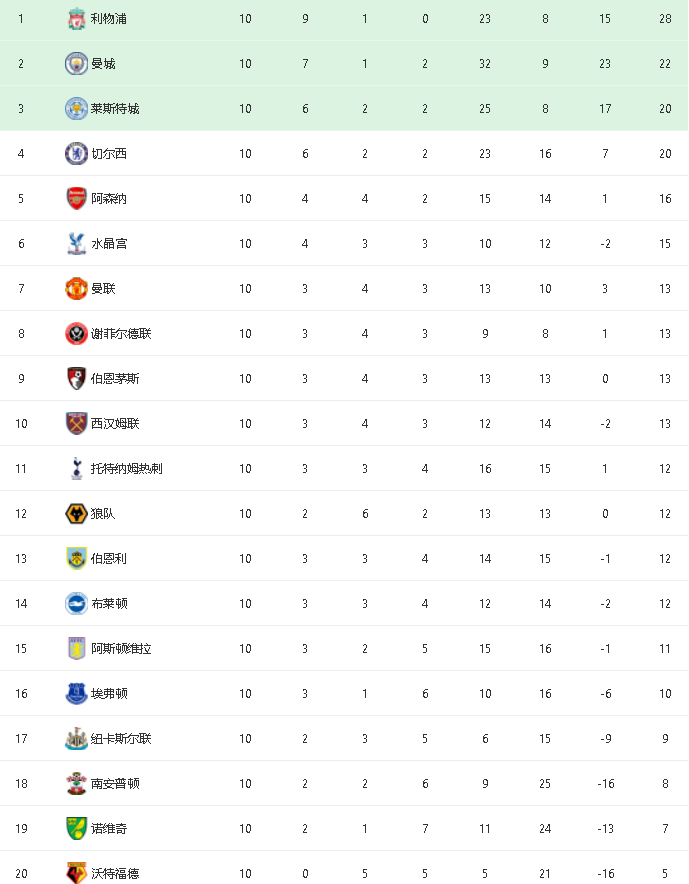Image resolution: width=689 pixels, height=884 pixels.
Task: Click the Crystal Palace crest icon
Action: tap(76, 244)
